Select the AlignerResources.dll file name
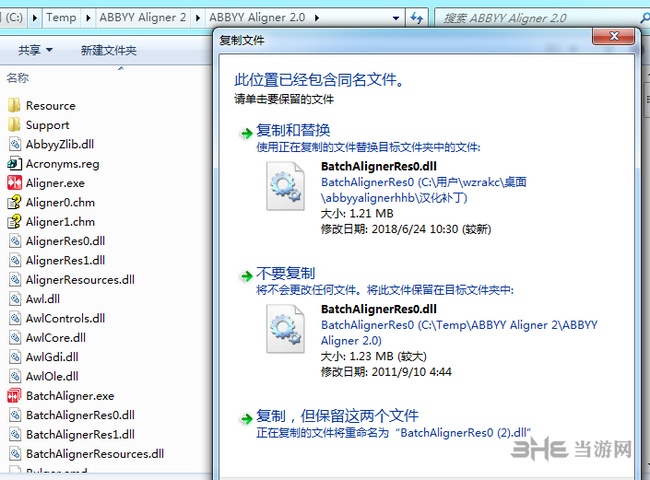 [80, 279]
